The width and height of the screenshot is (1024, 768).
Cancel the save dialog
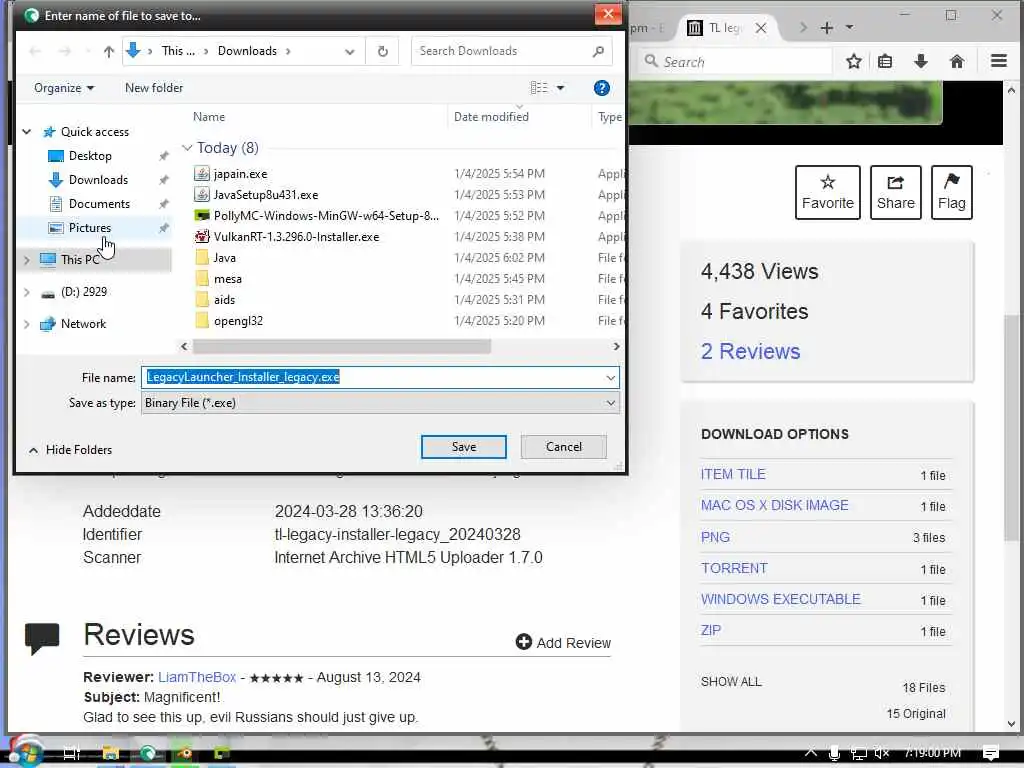pyautogui.click(x=564, y=447)
